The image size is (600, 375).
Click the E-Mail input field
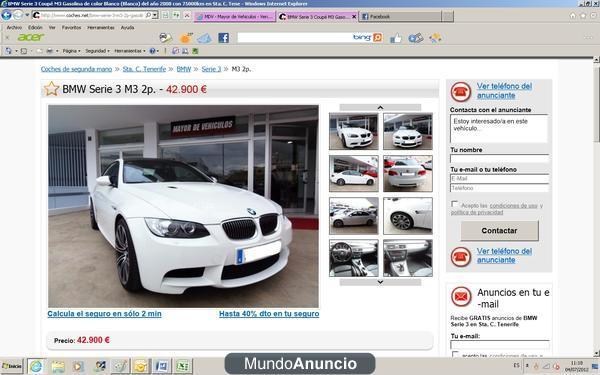tap(499, 178)
